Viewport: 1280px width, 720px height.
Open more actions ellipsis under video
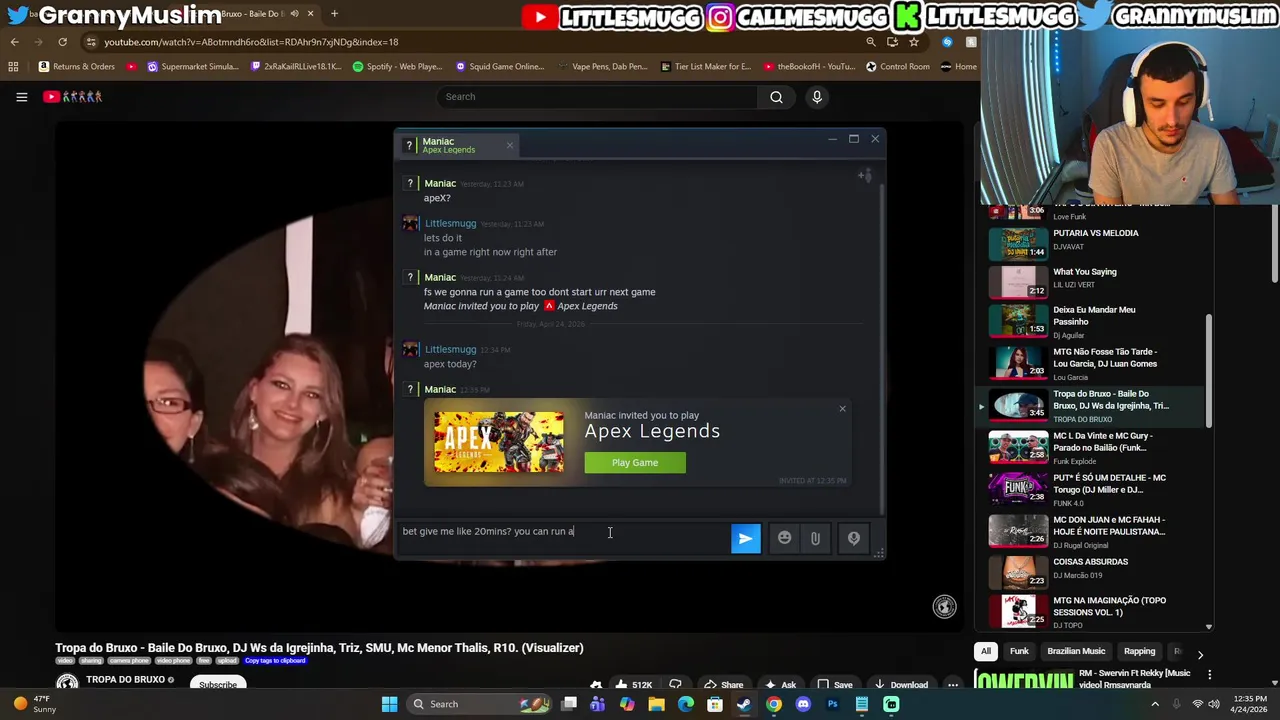[x=953, y=685]
